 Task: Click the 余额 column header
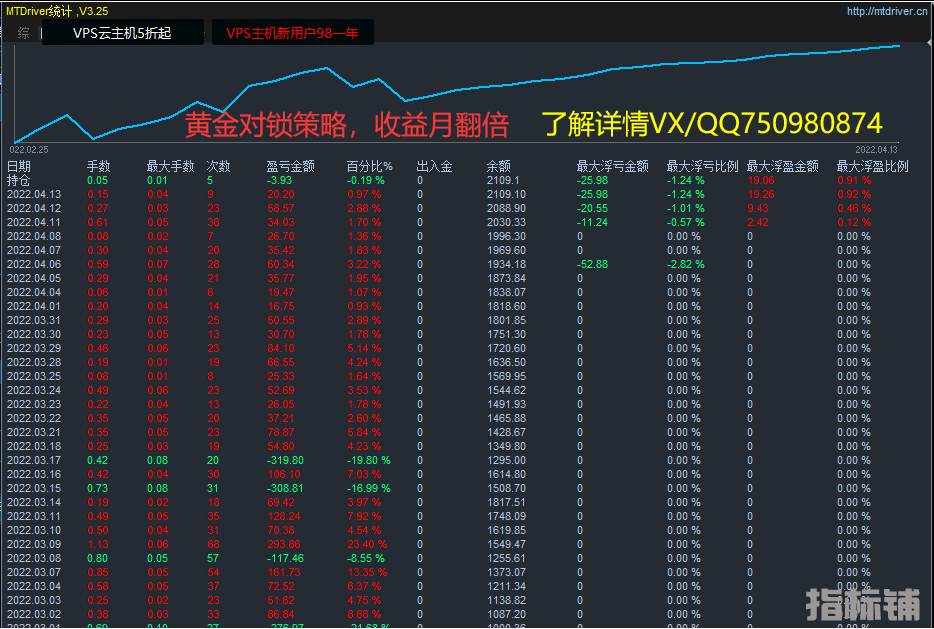(498, 166)
